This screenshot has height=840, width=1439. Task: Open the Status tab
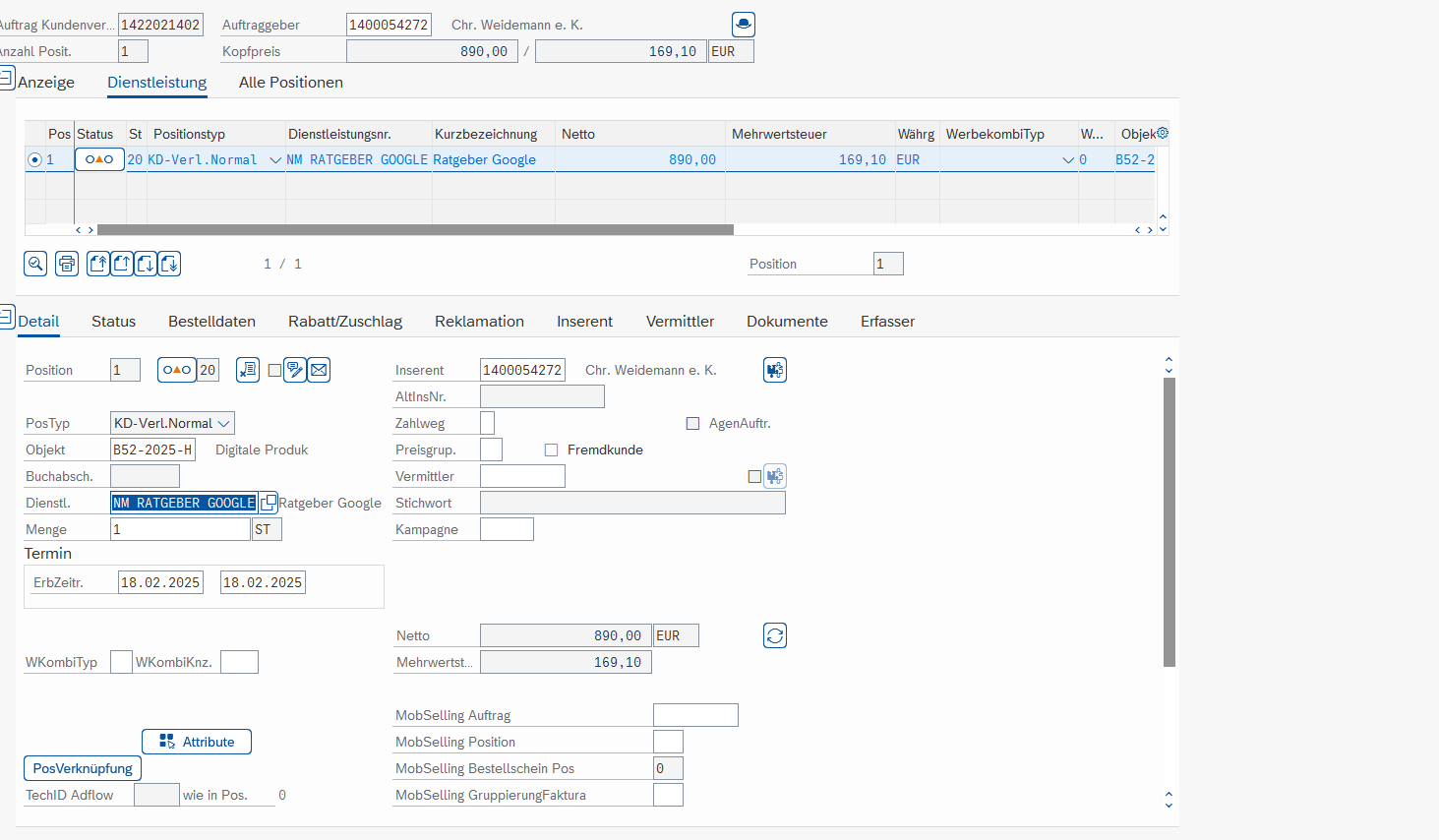(x=114, y=322)
